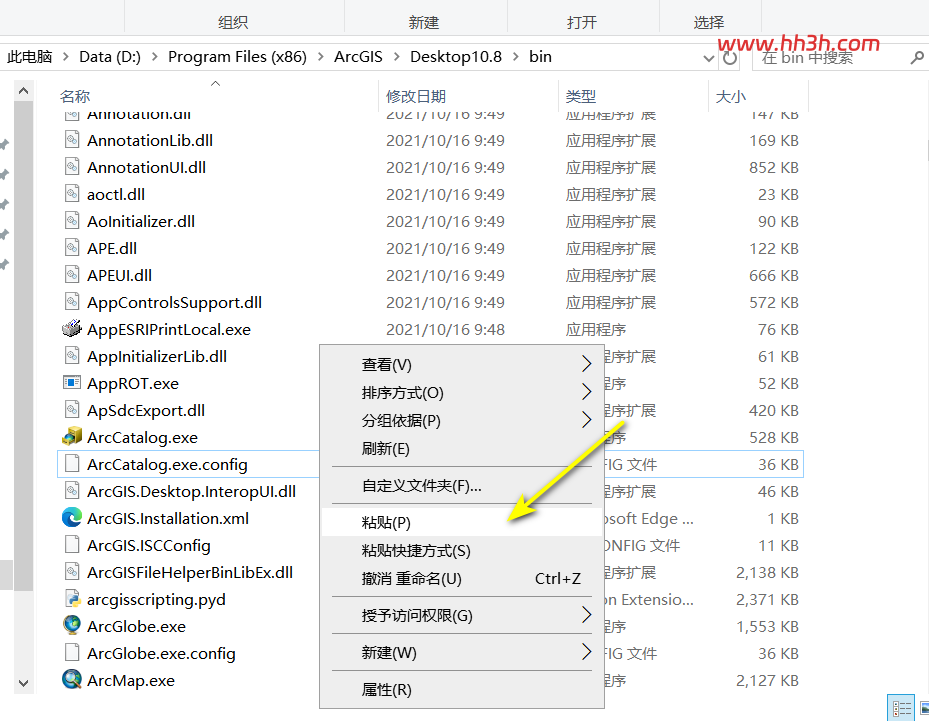Image resolution: width=929 pixels, height=721 pixels.
Task: Select the arcgisscripting.pyd file name
Action: pos(156,600)
